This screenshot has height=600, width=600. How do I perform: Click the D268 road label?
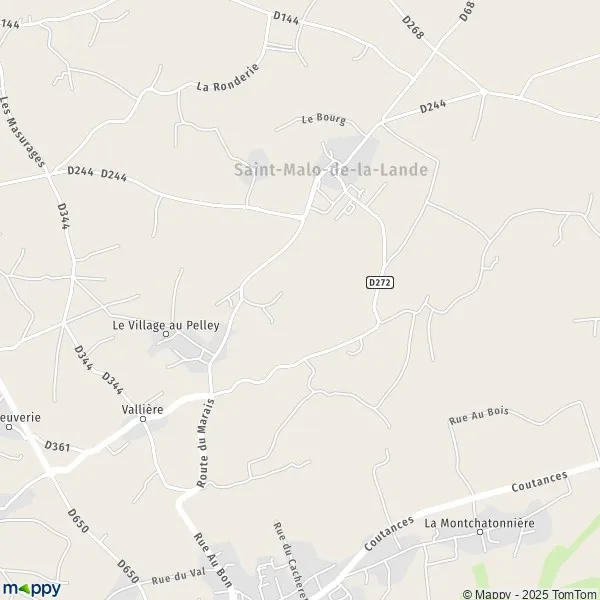[413, 27]
